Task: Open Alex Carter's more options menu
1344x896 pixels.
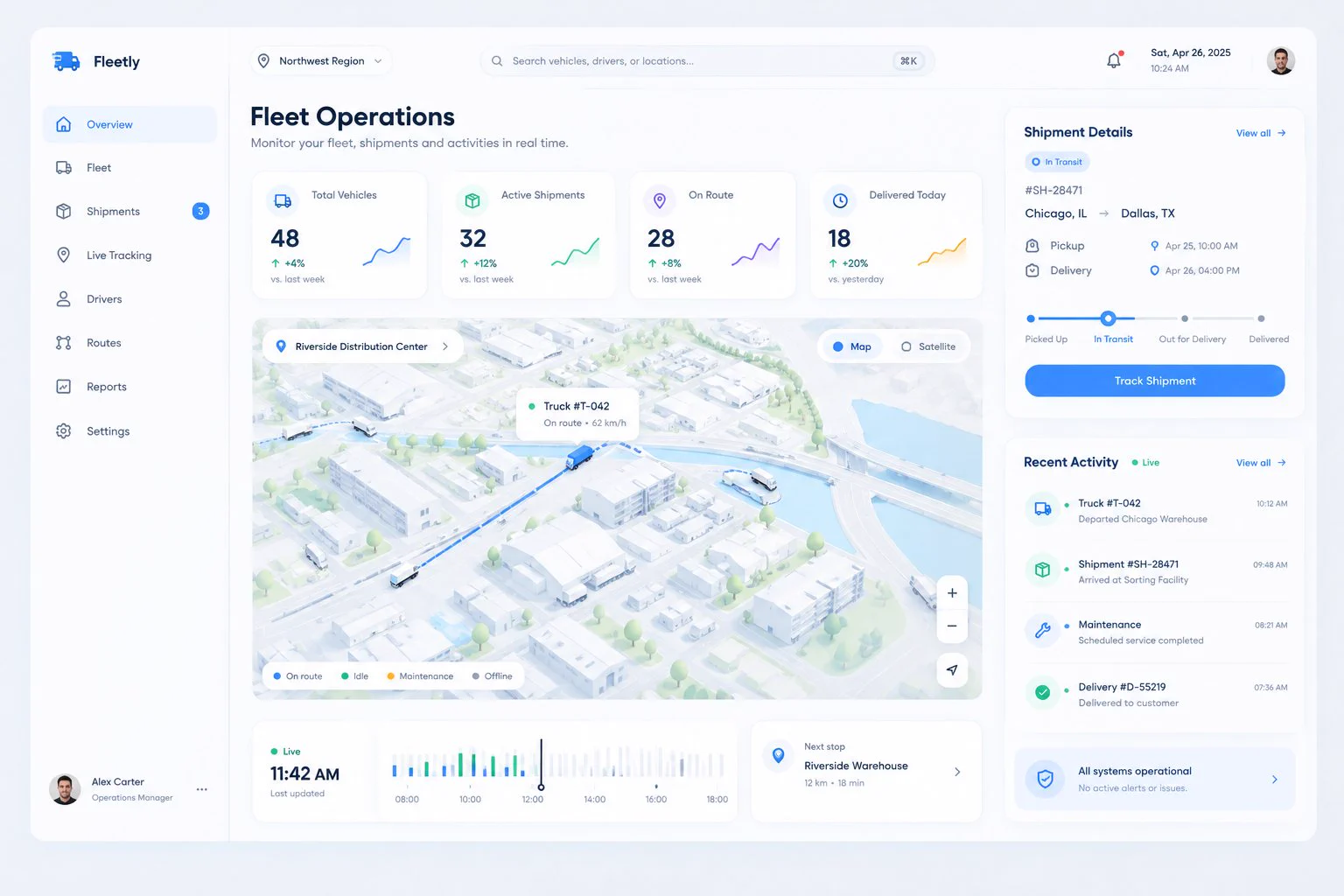Action: pyautogui.click(x=202, y=789)
